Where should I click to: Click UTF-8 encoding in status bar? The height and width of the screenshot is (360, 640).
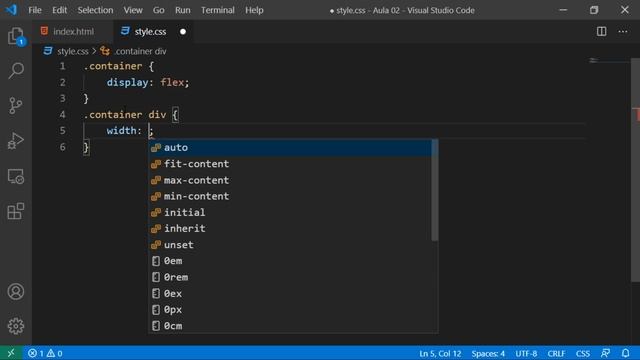click(526, 353)
